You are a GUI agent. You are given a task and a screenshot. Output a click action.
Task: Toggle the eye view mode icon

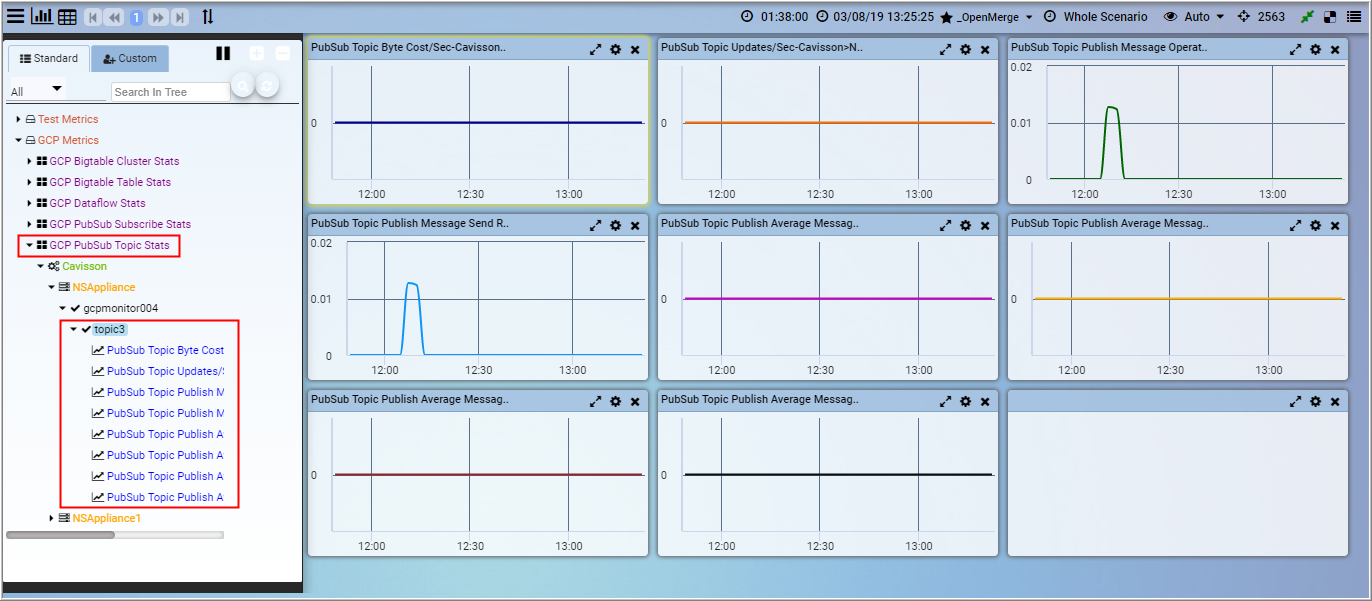click(x=1171, y=17)
